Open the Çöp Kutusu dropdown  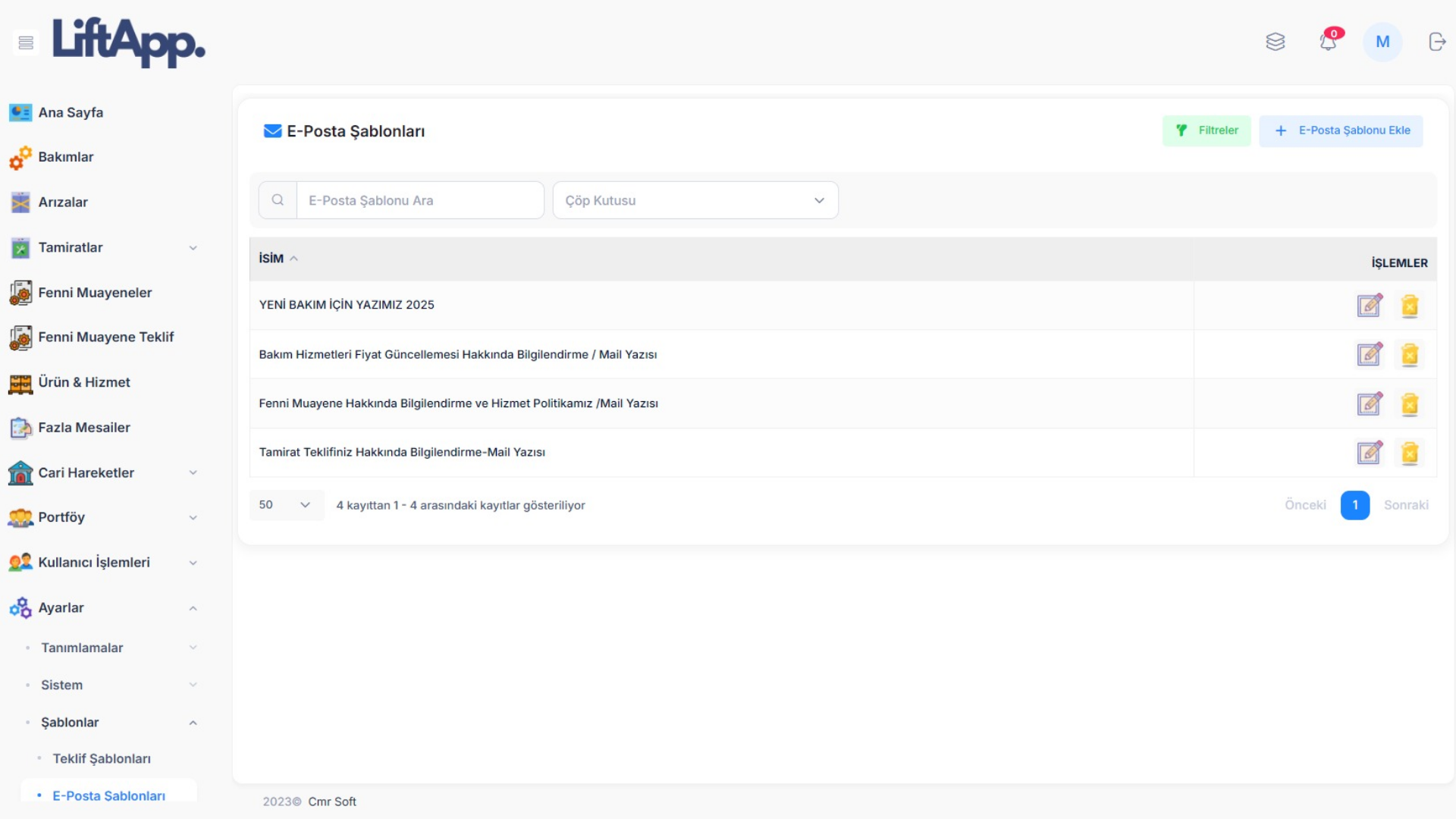click(695, 200)
